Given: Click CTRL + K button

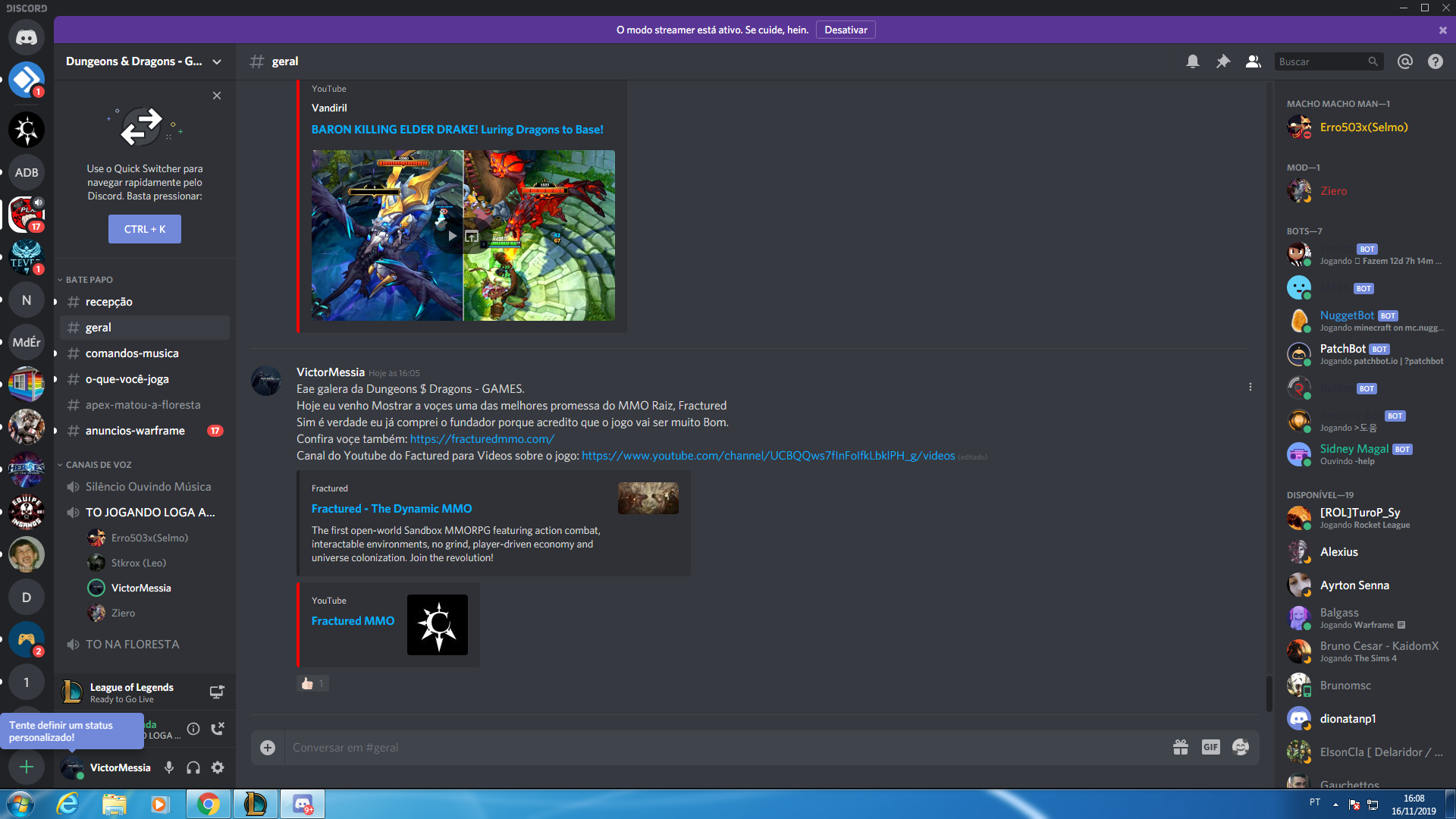Looking at the screenshot, I should click(x=145, y=229).
